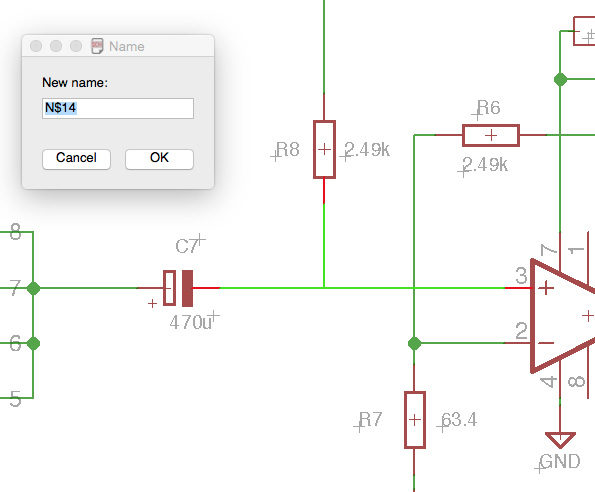The image size is (595, 492).
Task: Click pin number 5 label at left edge
Action: pyautogui.click(x=15, y=399)
